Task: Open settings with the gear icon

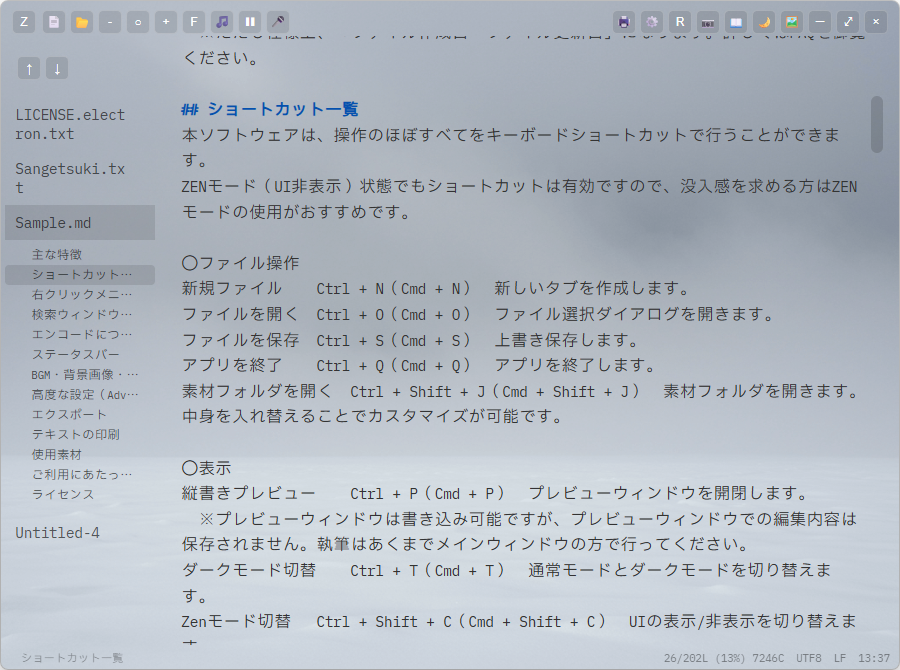Action: [651, 21]
